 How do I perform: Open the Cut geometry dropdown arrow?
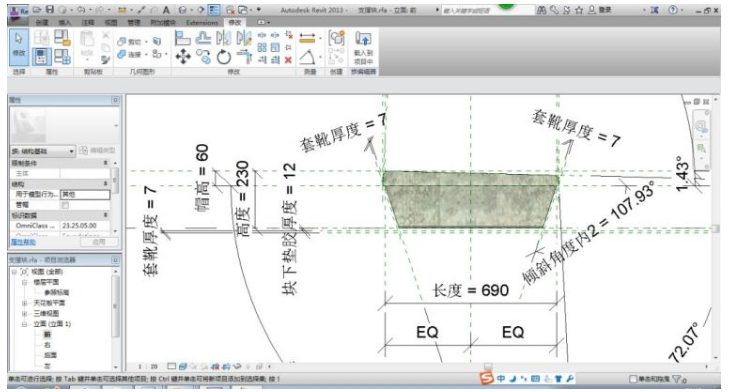[x=146, y=42]
